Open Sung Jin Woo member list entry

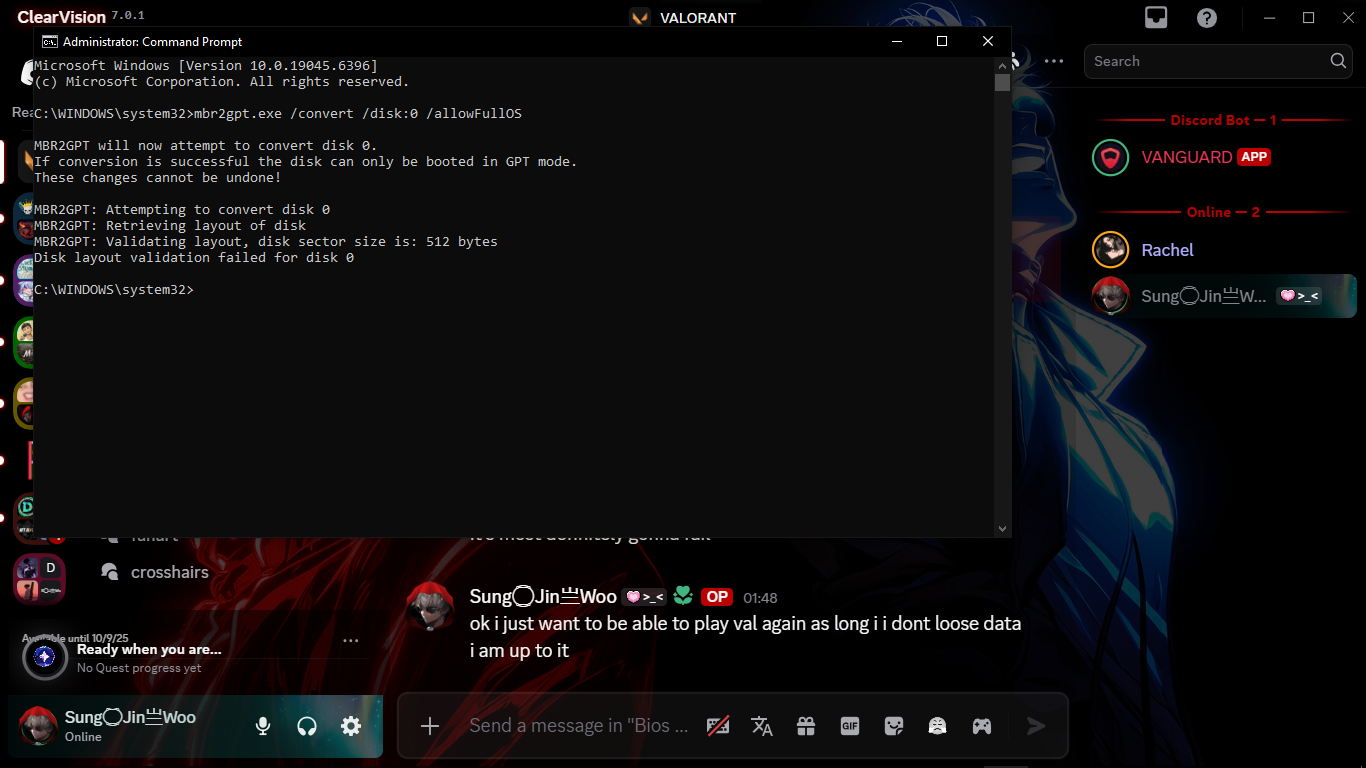pos(1224,296)
